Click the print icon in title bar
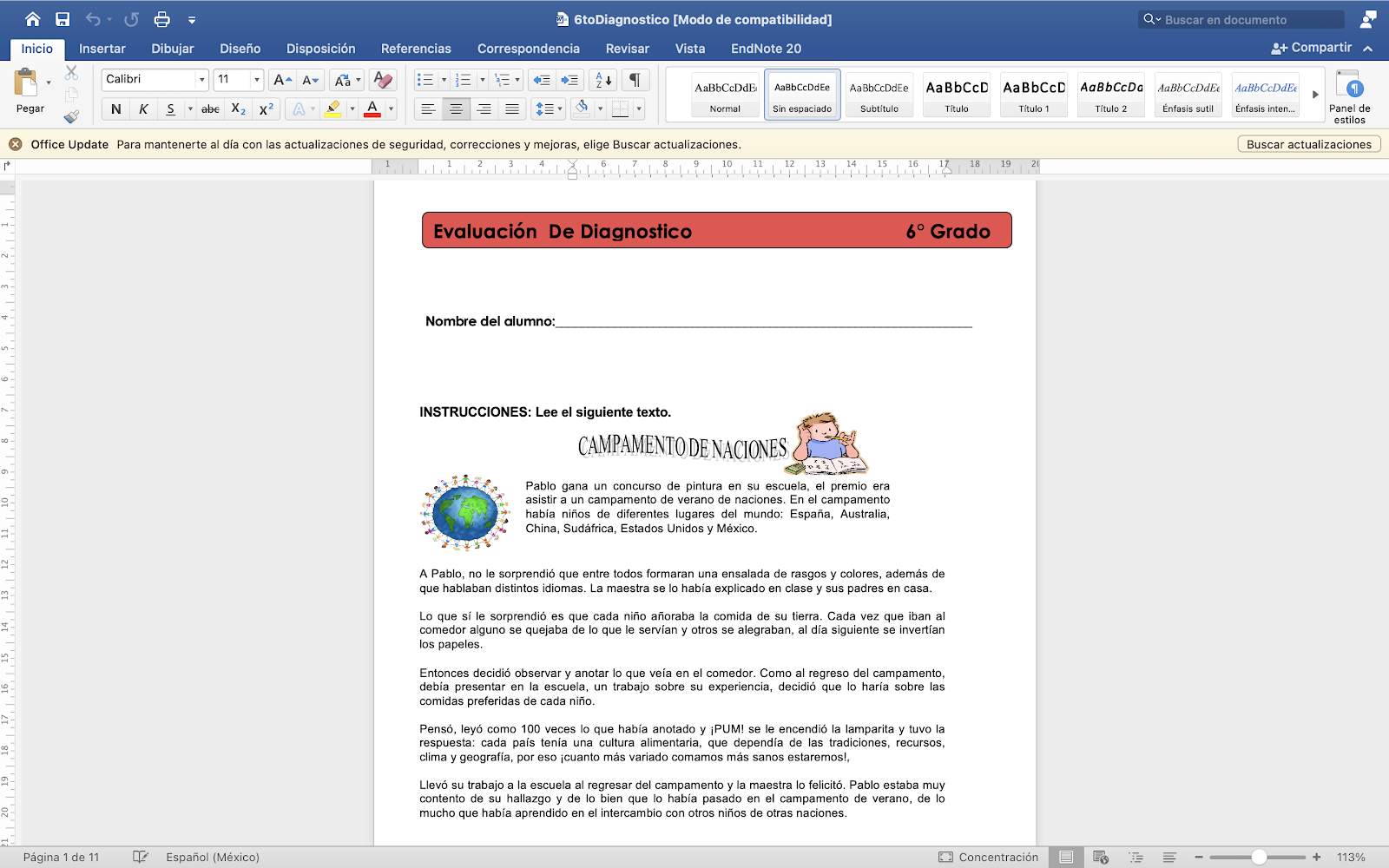 point(161,19)
